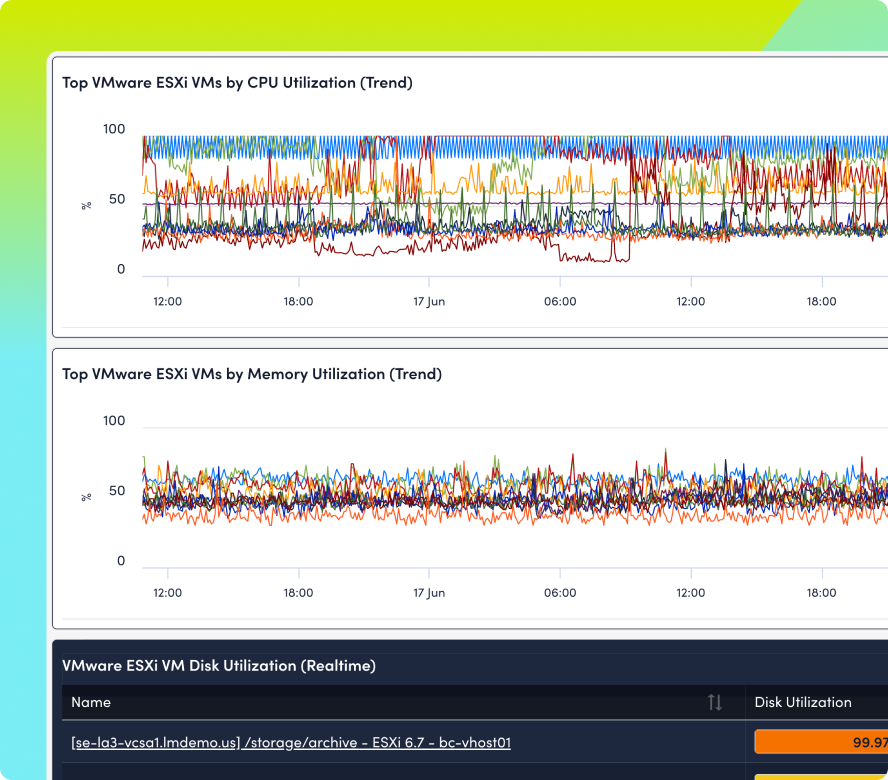Click the sort arrows icon in Name column

(x=714, y=703)
